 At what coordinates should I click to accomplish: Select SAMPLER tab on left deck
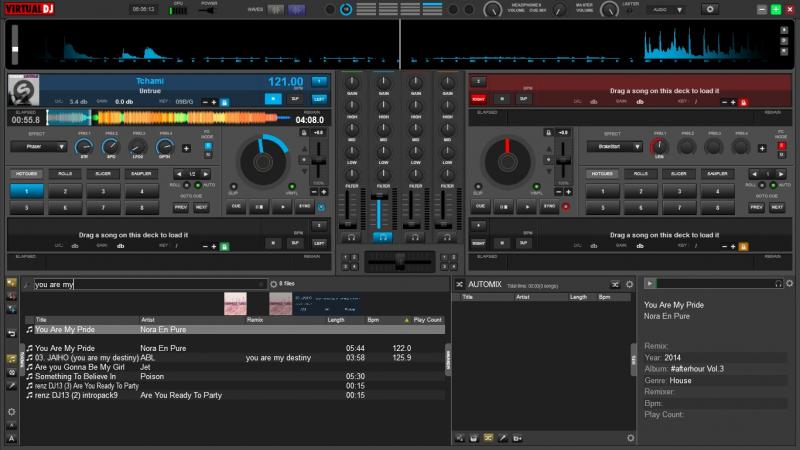pyautogui.click(x=141, y=174)
